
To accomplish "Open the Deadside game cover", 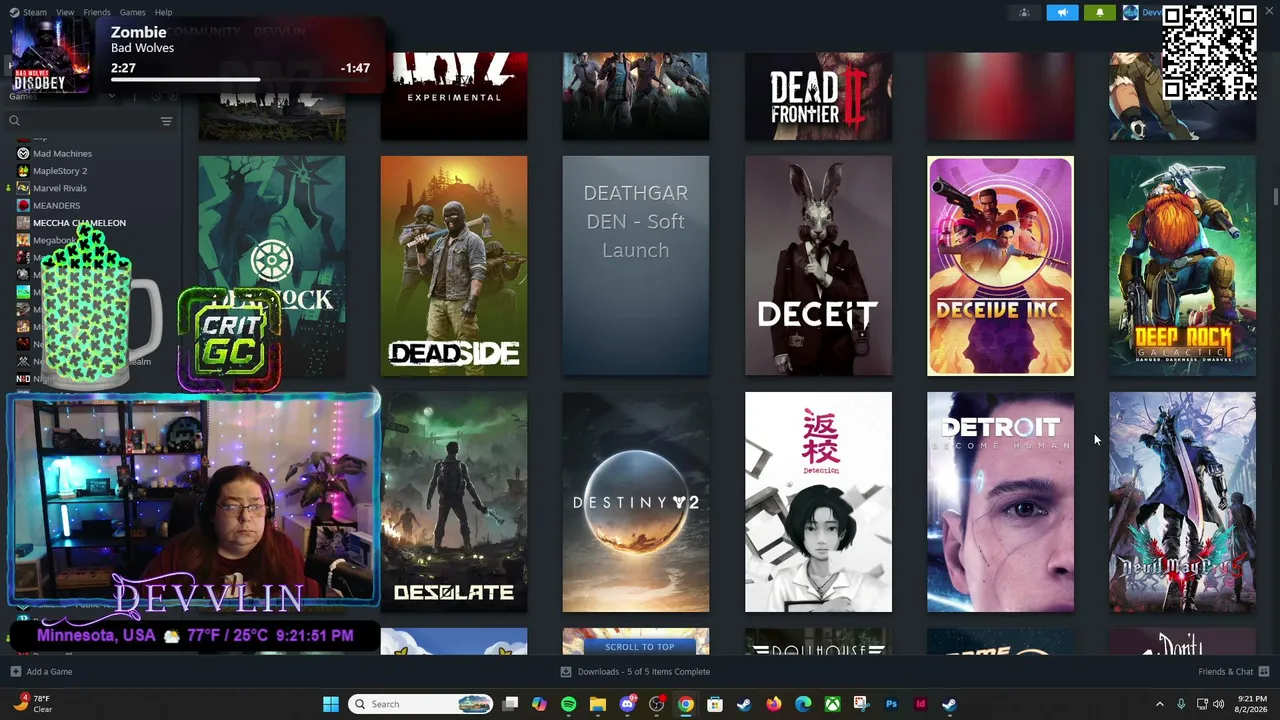I will pyautogui.click(x=454, y=266).
